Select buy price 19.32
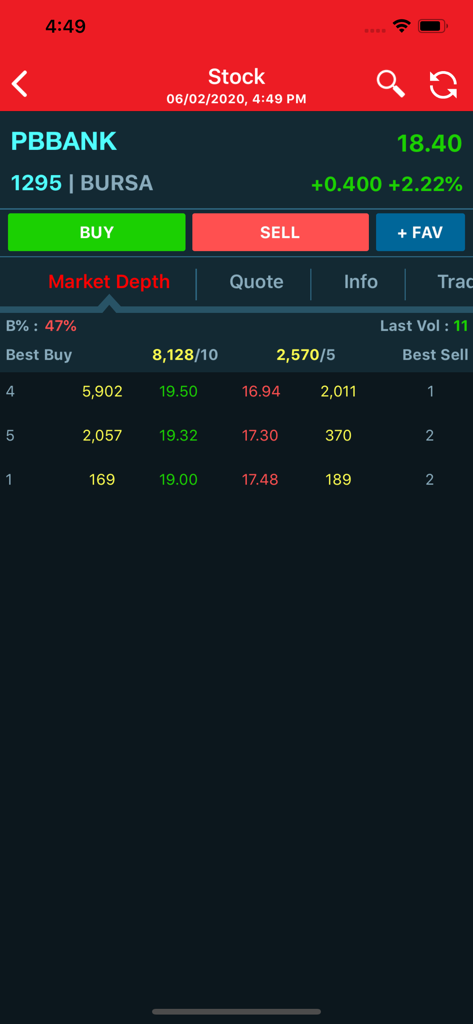This screenshot has height=1024, width=473. click(x=178, y=436)
